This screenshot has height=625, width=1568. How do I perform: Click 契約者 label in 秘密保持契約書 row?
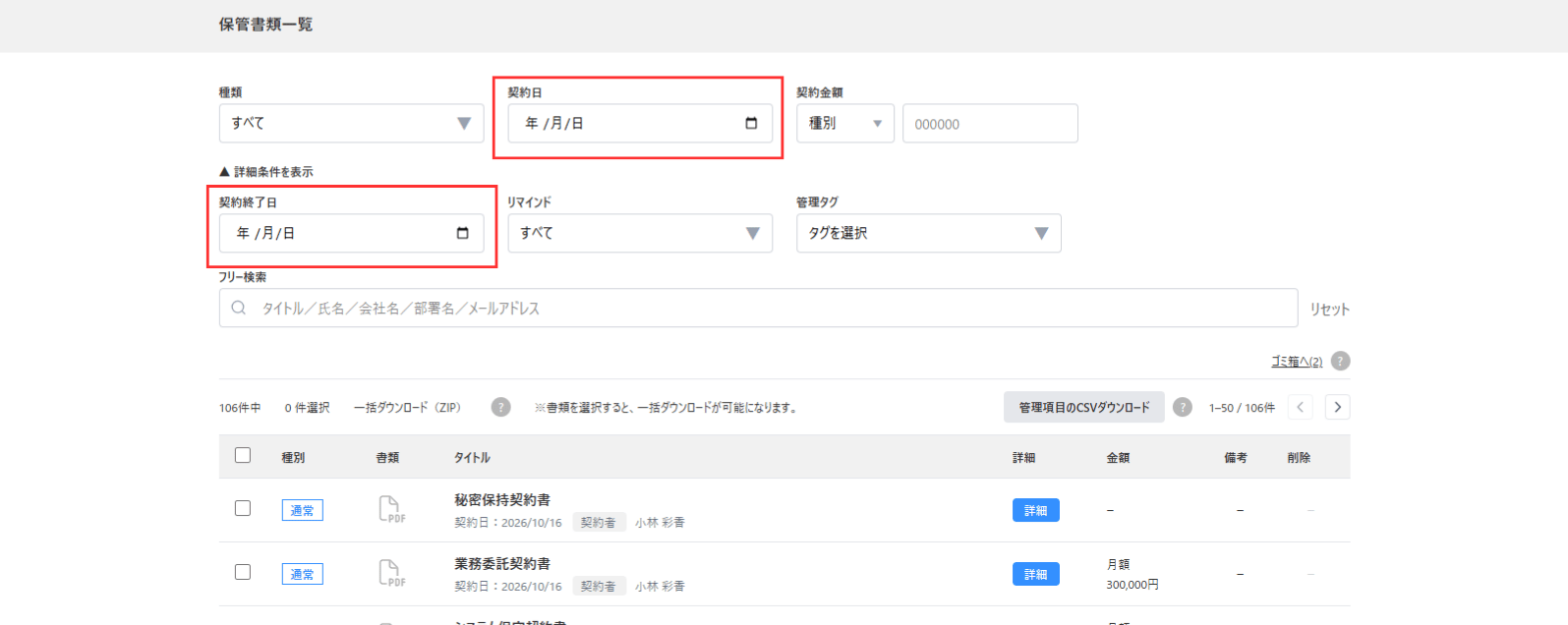[x=599, y=523]
